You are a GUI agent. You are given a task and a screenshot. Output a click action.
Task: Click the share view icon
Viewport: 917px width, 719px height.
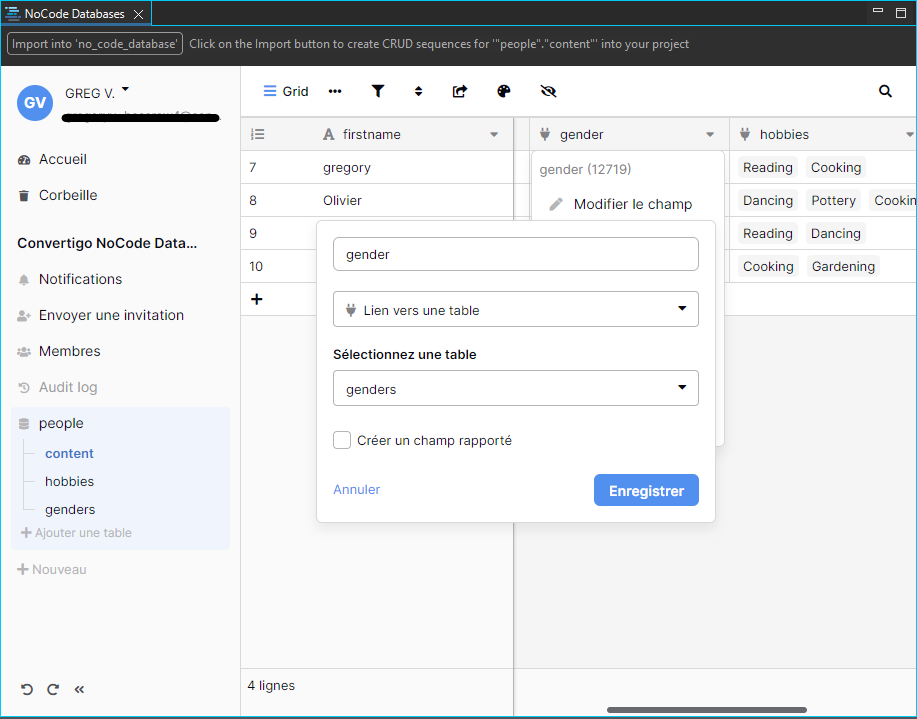[x=460, y=91]
